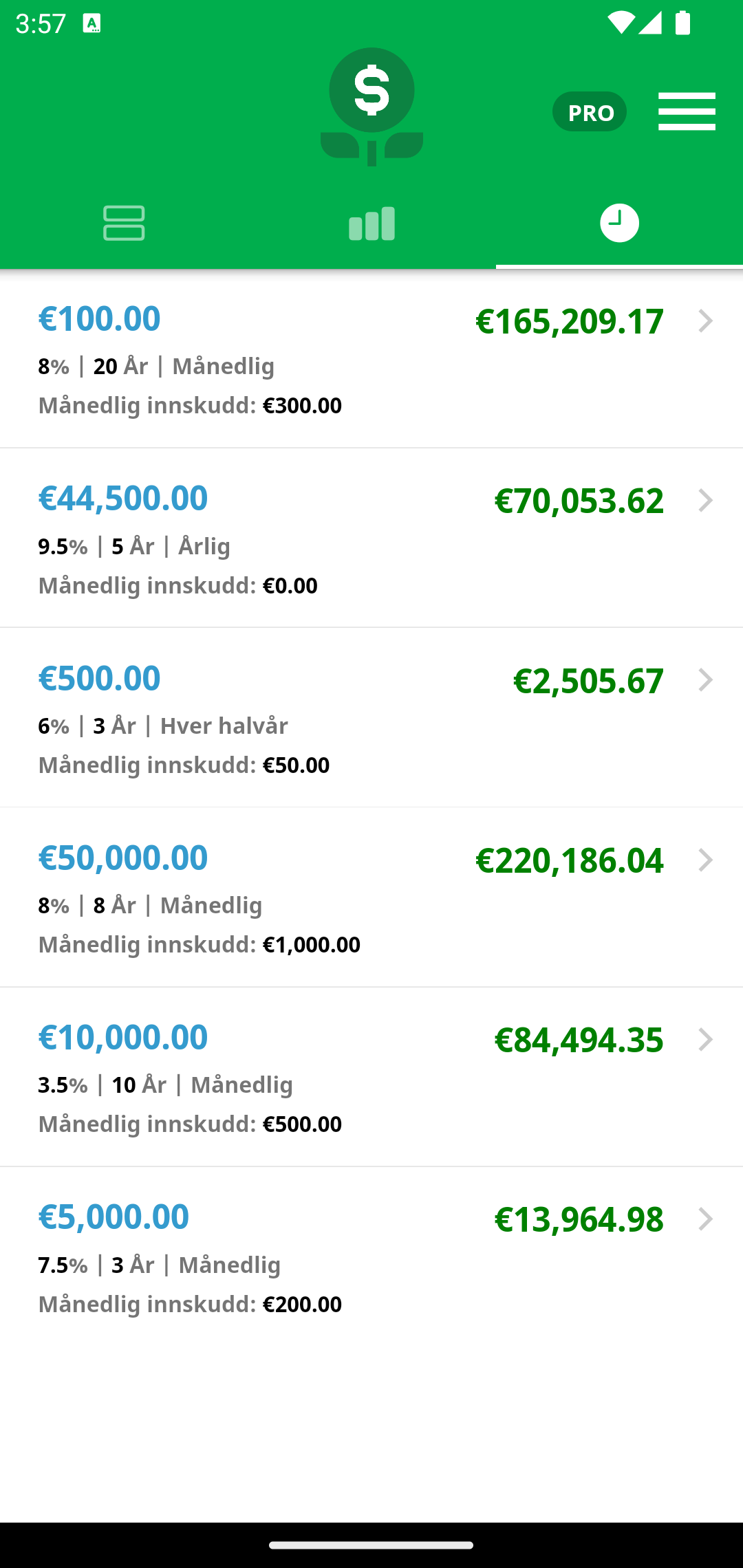Open chevron beside €2,505.67 result

coord(705,680)
